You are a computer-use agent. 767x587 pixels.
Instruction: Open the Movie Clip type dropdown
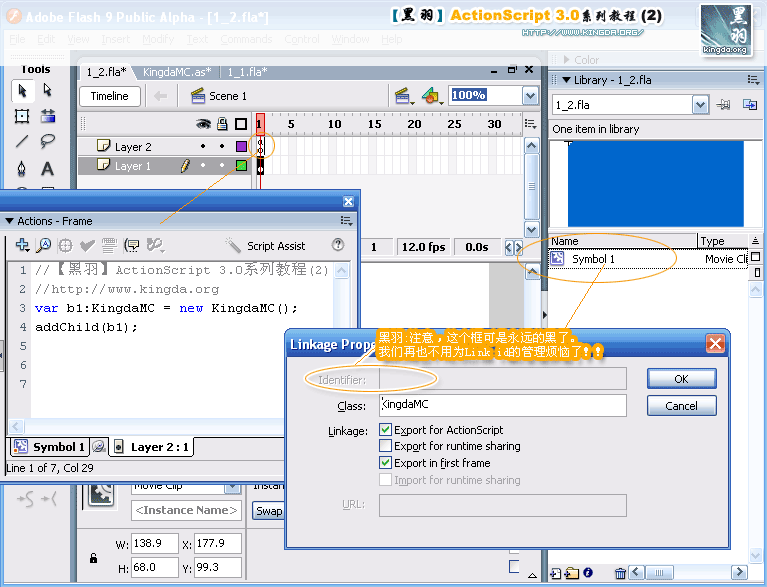pyautogui.click(x=232, y=488)
